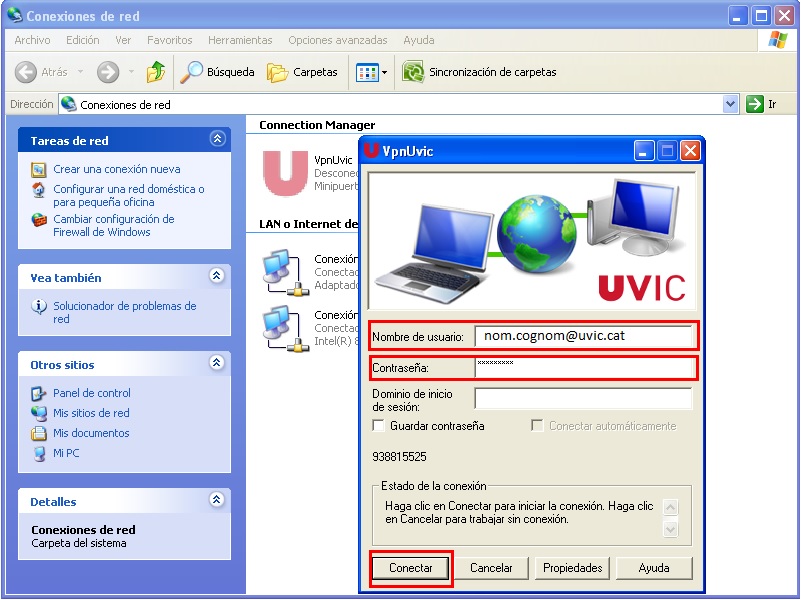Screen dimensions: 802x600
Task: Go up one folder level icon
Action: (155, 72)
